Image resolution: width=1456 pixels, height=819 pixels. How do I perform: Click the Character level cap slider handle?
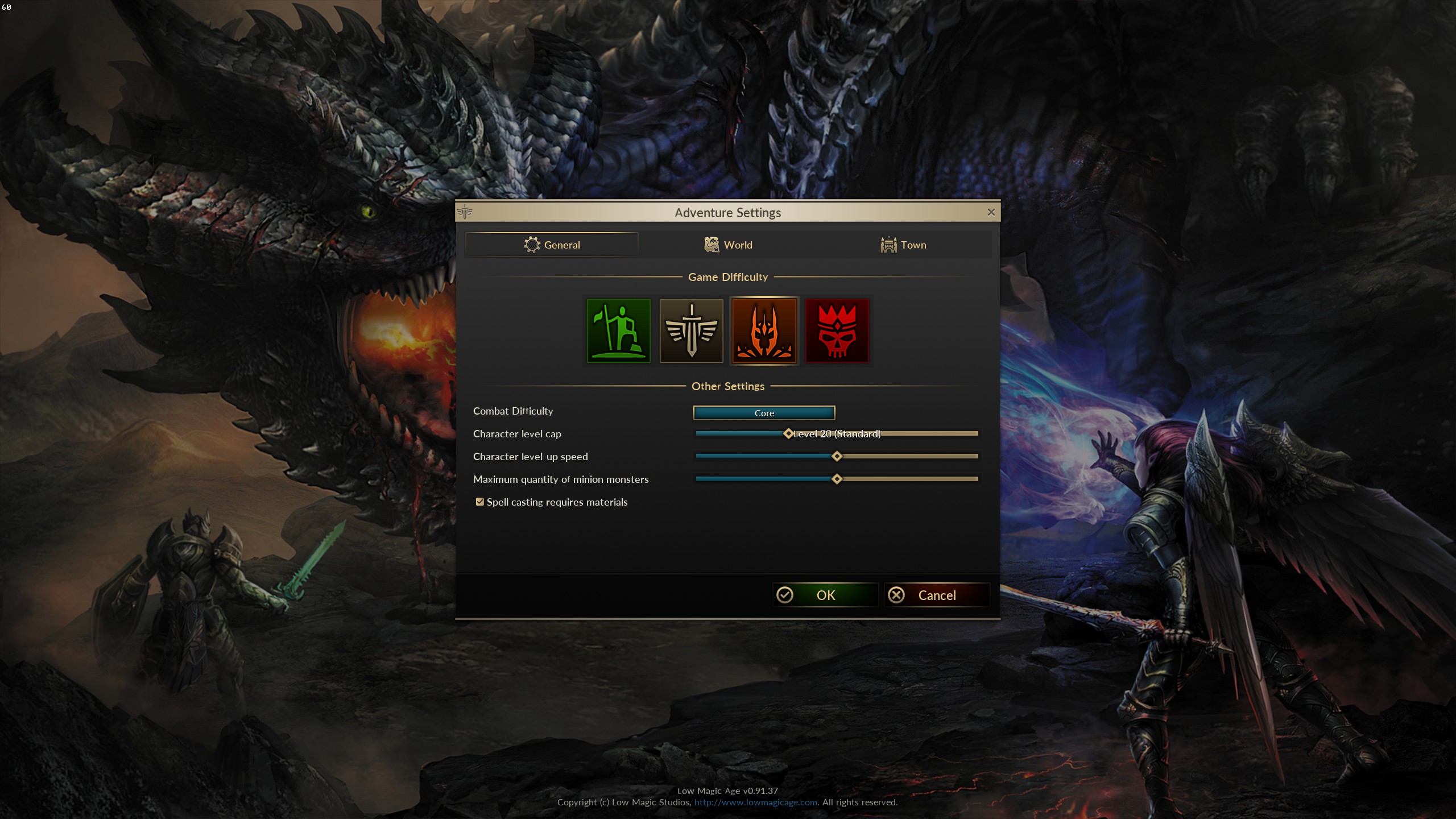pyautogui.click(x=788, y=433)
